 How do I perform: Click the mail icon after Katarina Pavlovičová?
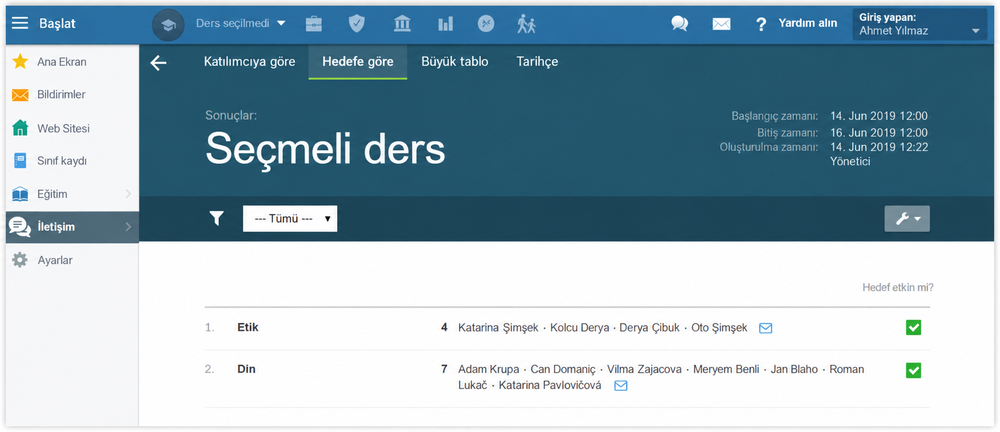(621, 385)
